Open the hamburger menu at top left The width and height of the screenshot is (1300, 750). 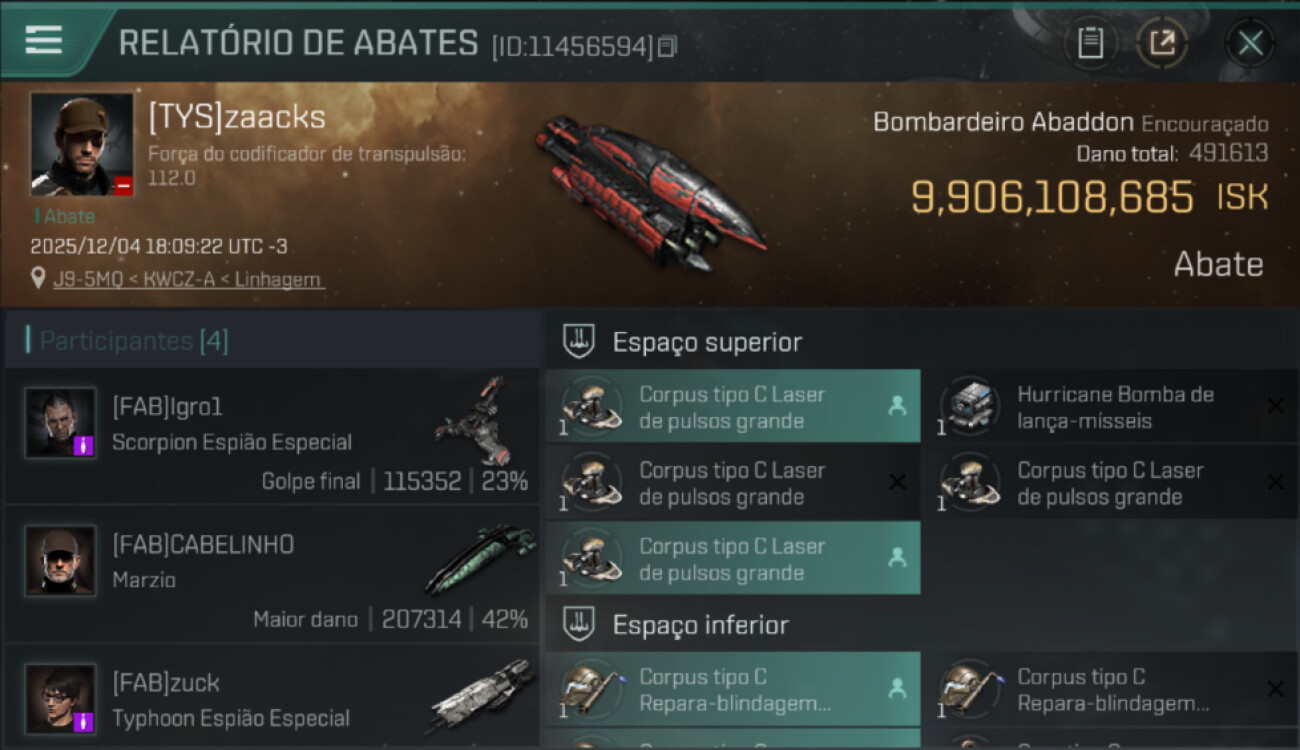tap(43, 41)
